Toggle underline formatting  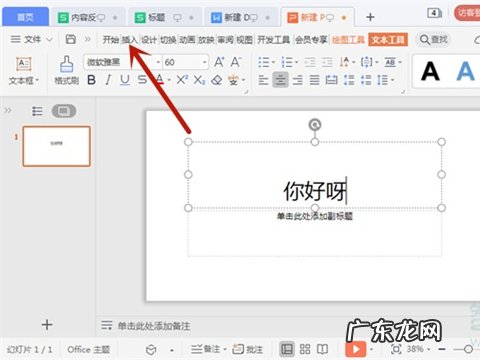click(125, 80)
